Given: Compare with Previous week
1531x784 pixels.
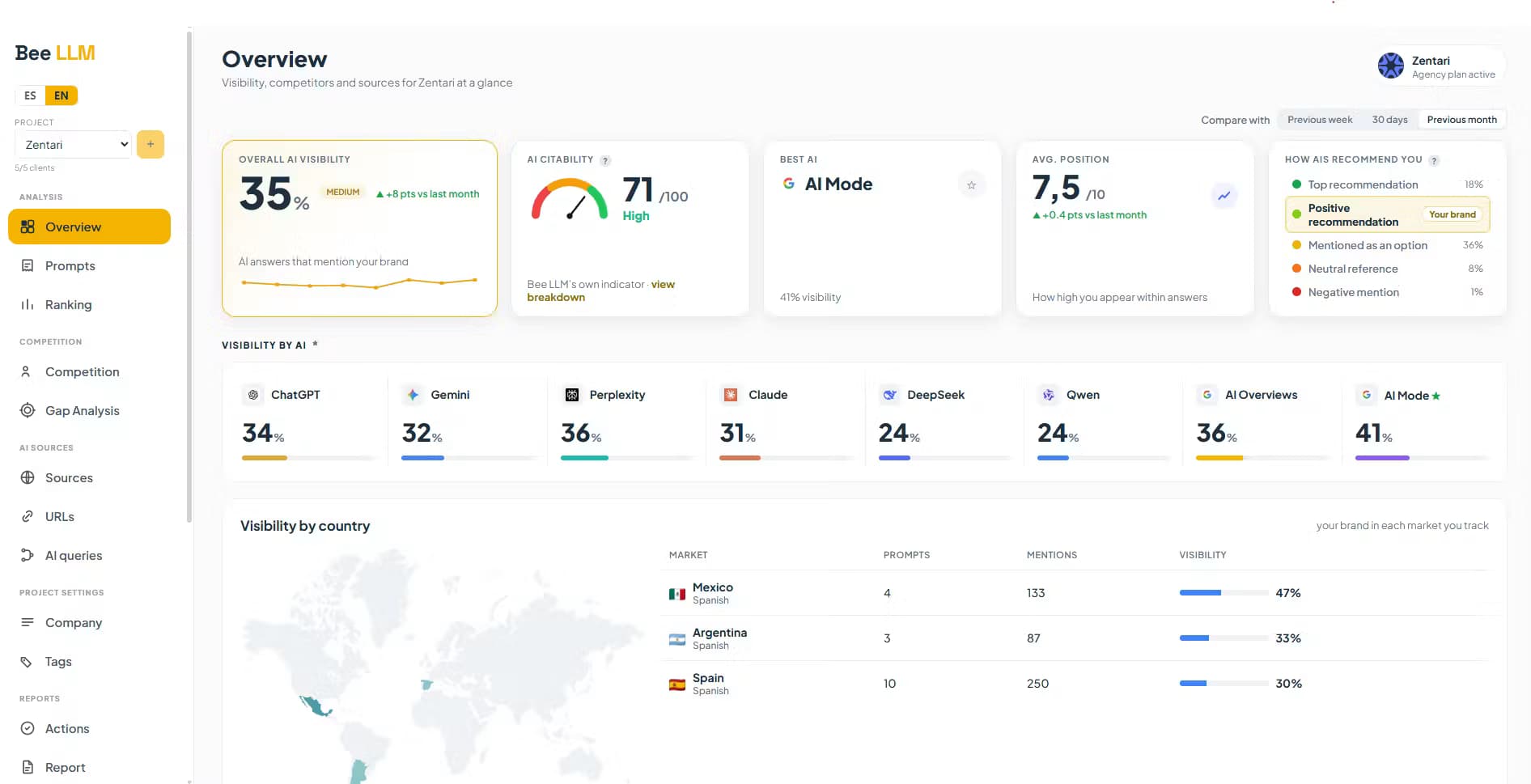Looking at the screenshot, I should pyautogui.click(x=1320, y=120).
